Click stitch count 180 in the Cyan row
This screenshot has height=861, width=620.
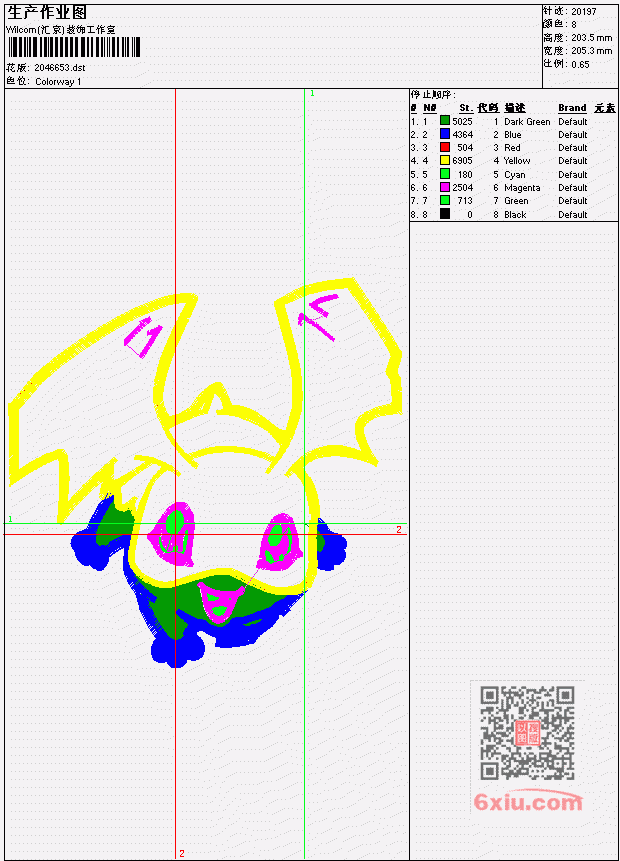[x=465, y=175]
